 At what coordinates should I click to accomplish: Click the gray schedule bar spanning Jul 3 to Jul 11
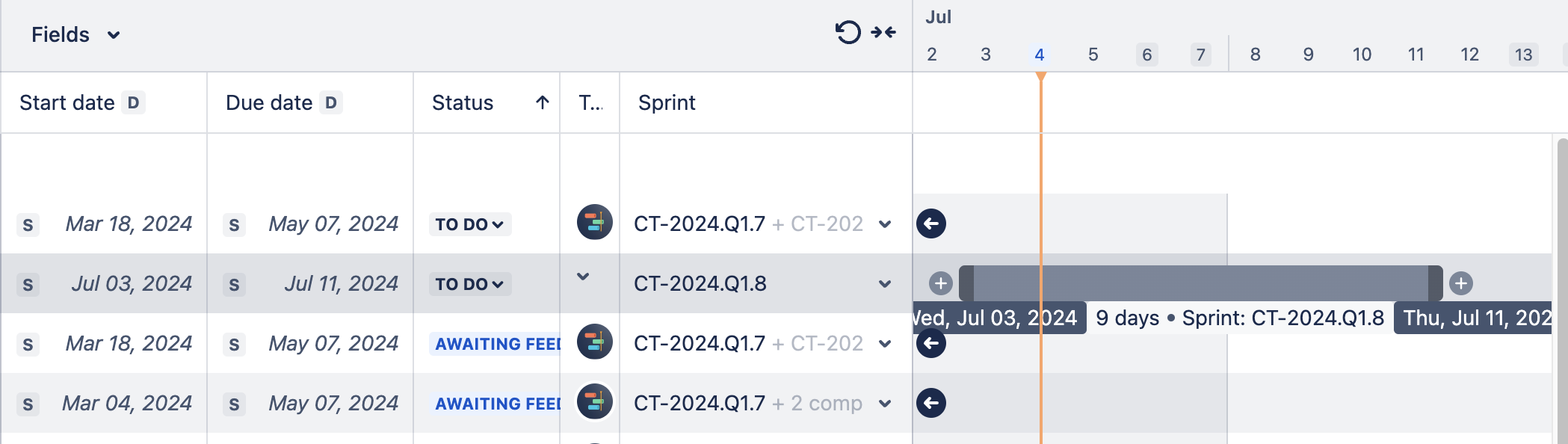click(1196, 283)
